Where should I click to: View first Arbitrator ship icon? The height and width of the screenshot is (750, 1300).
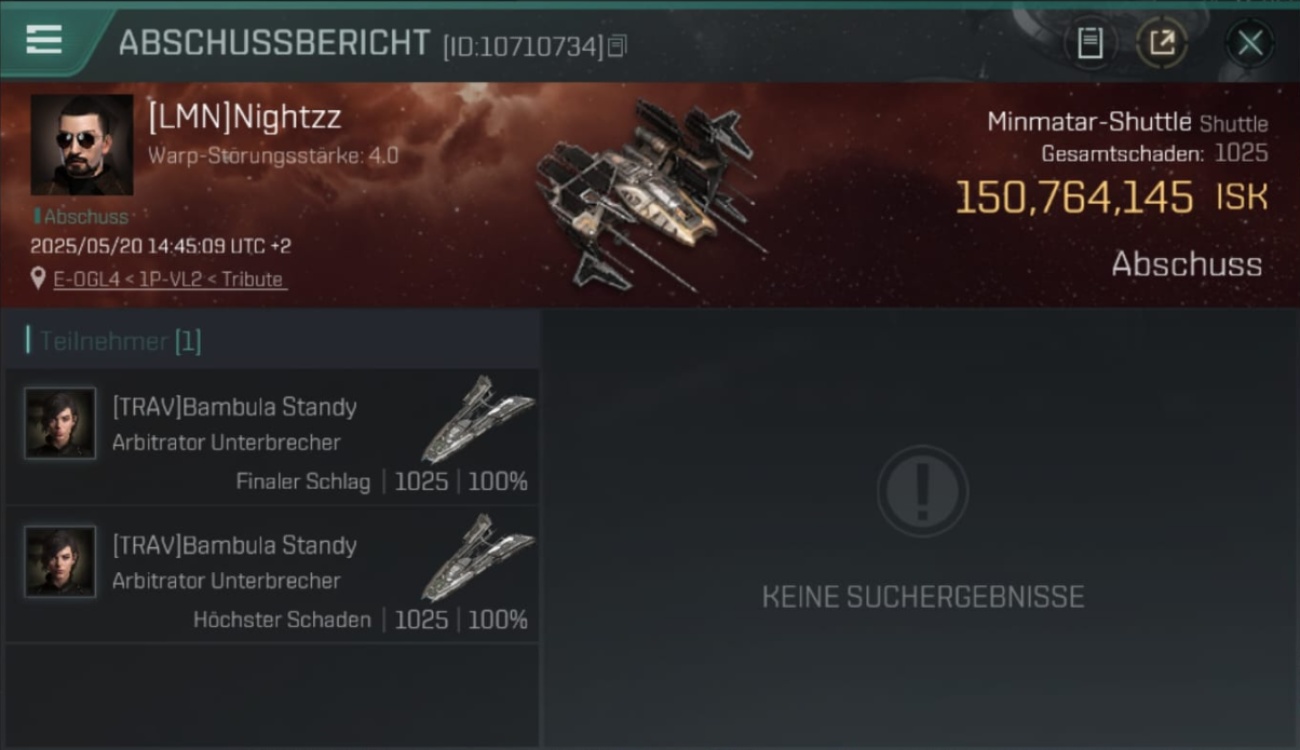point(478,418)
